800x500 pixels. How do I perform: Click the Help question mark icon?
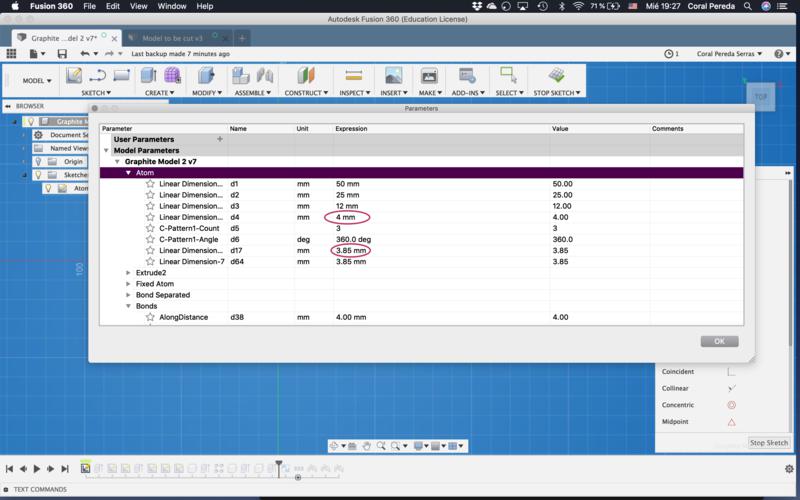[x=779, y=54]
